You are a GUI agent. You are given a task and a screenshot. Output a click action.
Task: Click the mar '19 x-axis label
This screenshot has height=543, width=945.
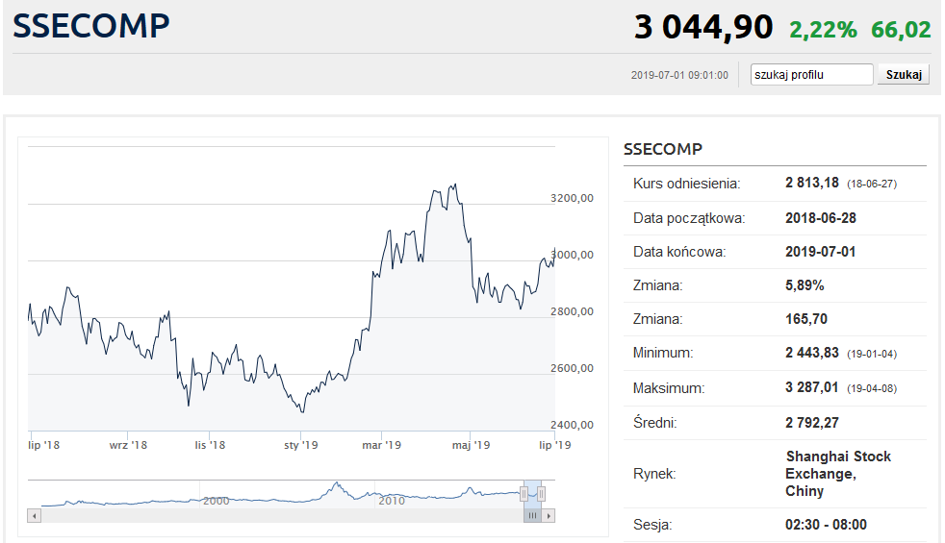point(381,445)
